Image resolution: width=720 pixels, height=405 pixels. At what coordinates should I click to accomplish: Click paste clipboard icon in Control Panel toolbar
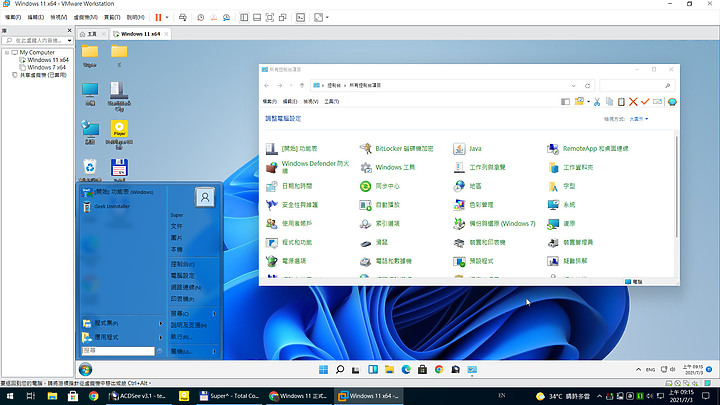(x=621, y=102)
